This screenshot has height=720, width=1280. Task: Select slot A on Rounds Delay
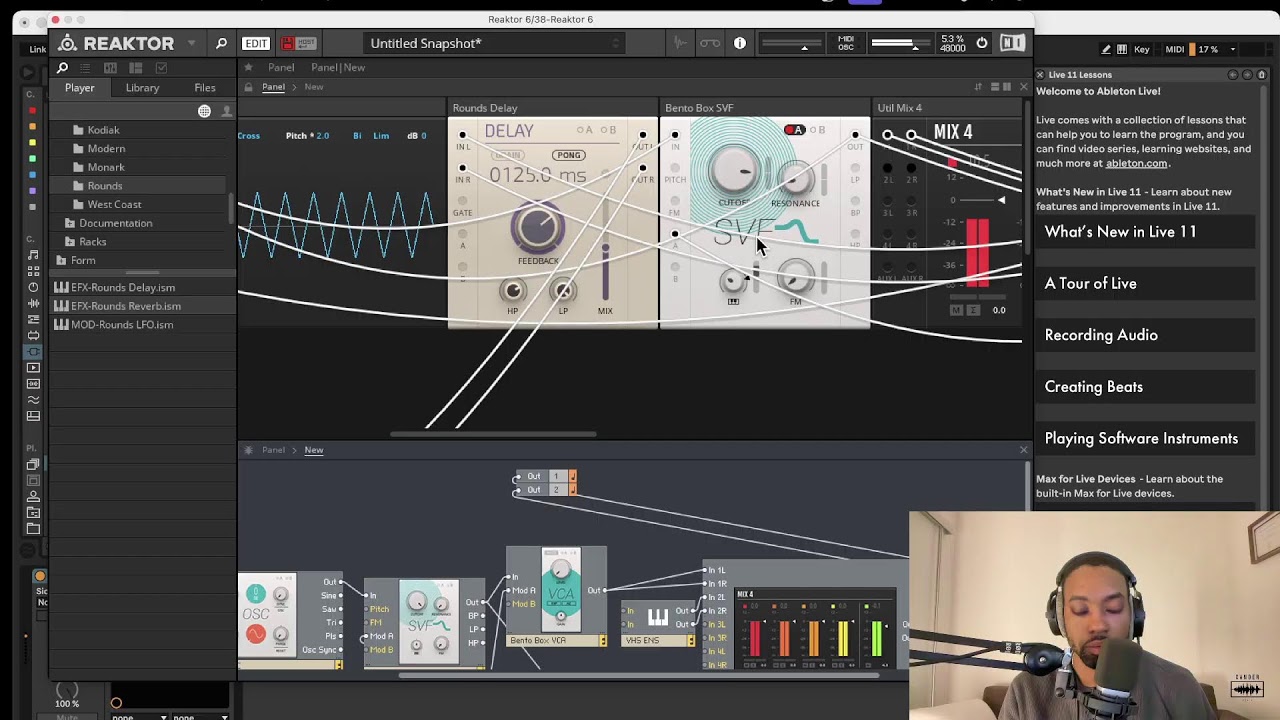pyautogui.click(x=584, y=130)
